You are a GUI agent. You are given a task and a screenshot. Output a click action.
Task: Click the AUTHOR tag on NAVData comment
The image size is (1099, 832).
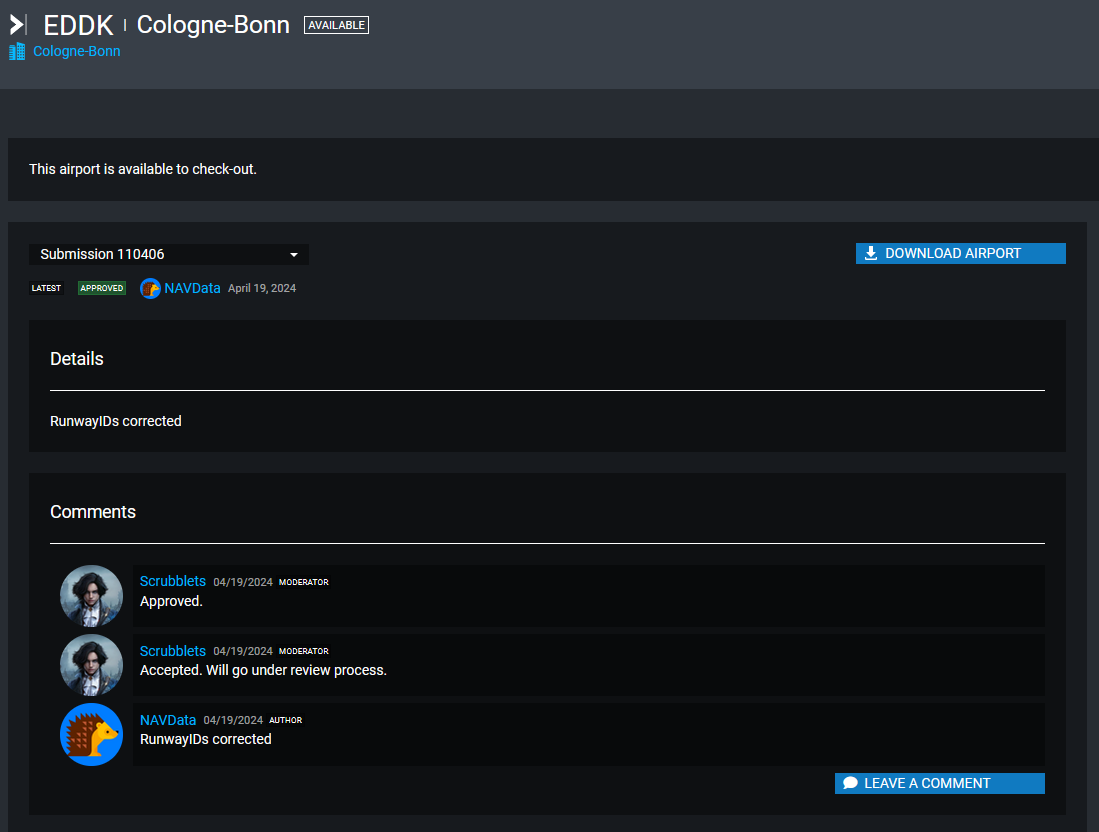click(286, 721)
